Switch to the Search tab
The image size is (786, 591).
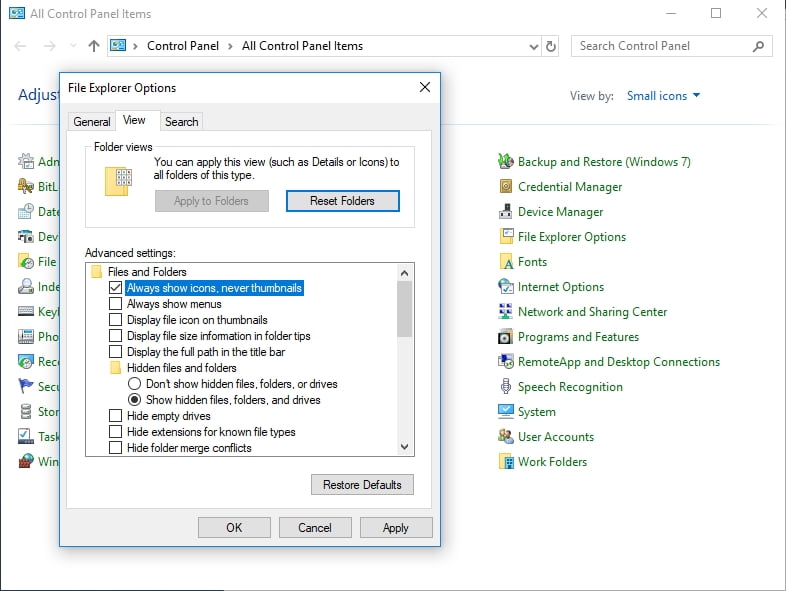click(181, 121)
